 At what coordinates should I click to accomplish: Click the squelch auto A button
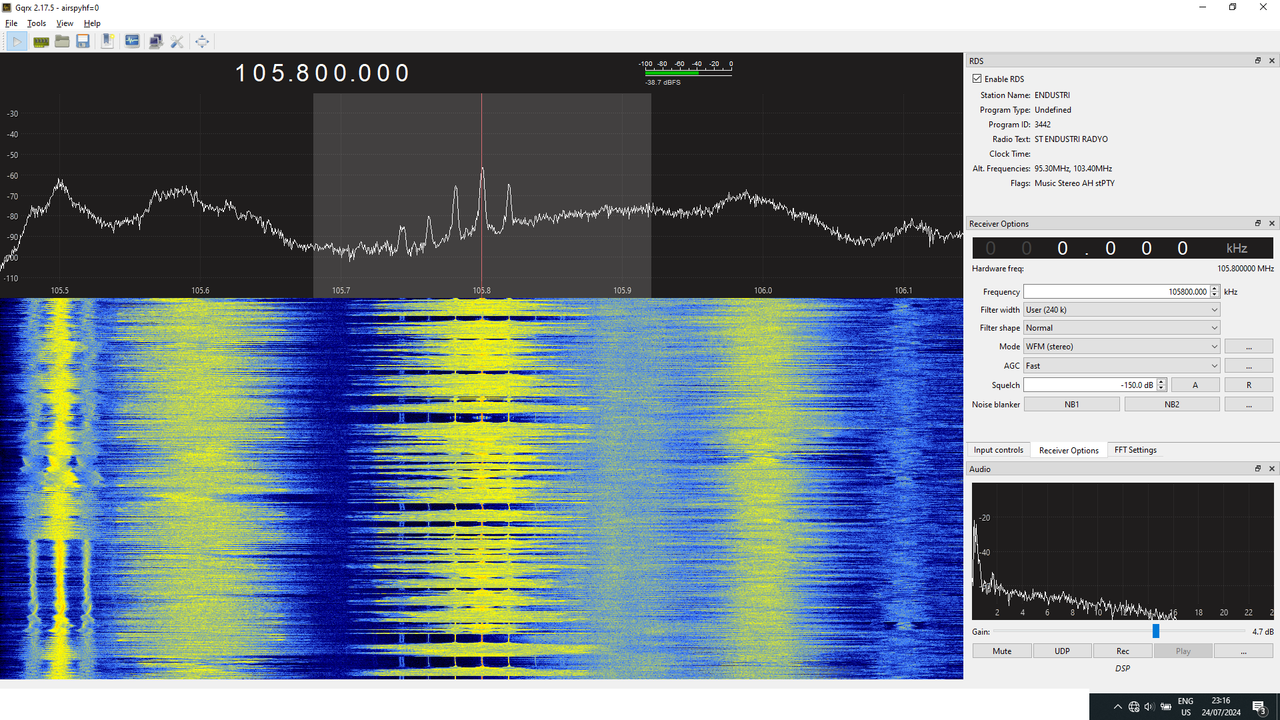[1195, 385]
